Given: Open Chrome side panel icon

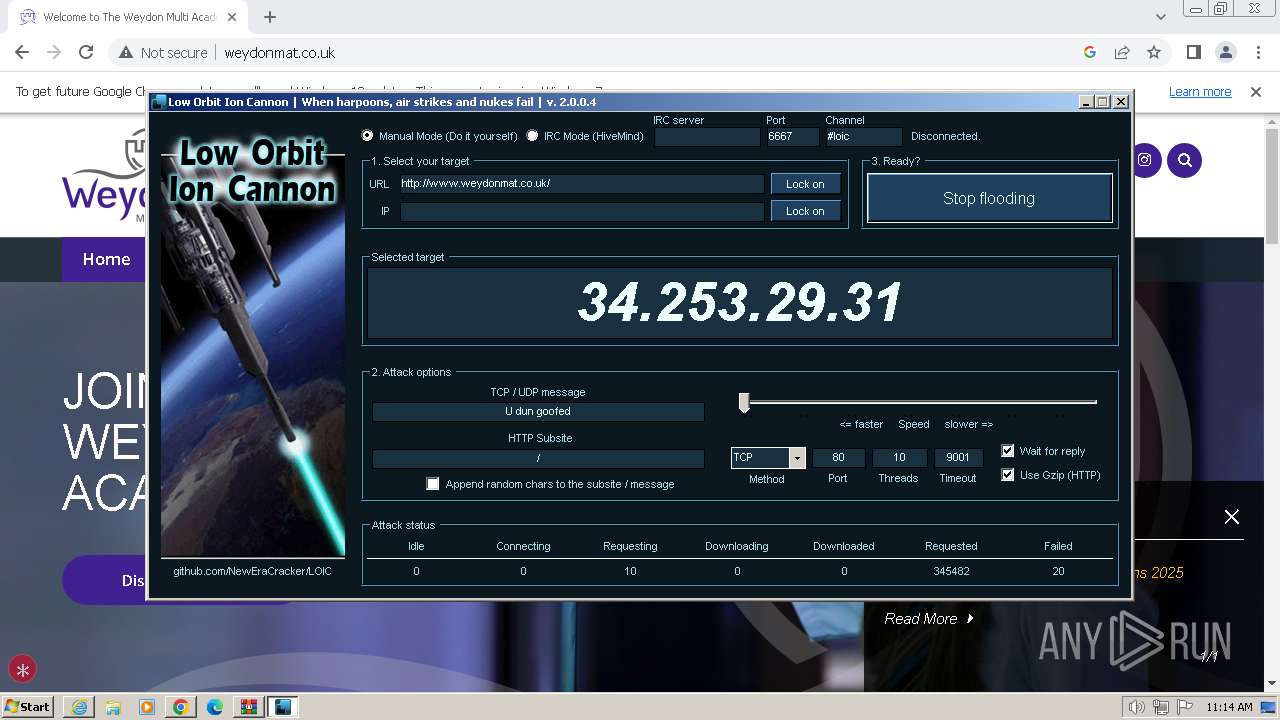Looking at the screenshot, I should (x=1193, y=53).
